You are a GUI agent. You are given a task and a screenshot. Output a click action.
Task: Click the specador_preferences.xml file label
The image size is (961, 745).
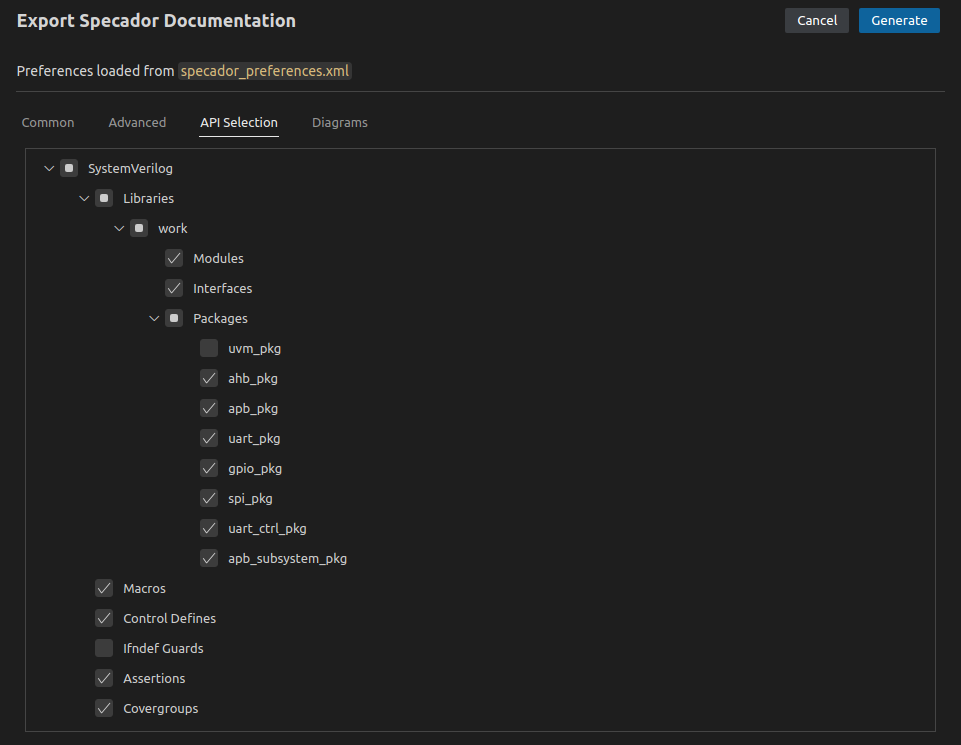pos(265,71)
